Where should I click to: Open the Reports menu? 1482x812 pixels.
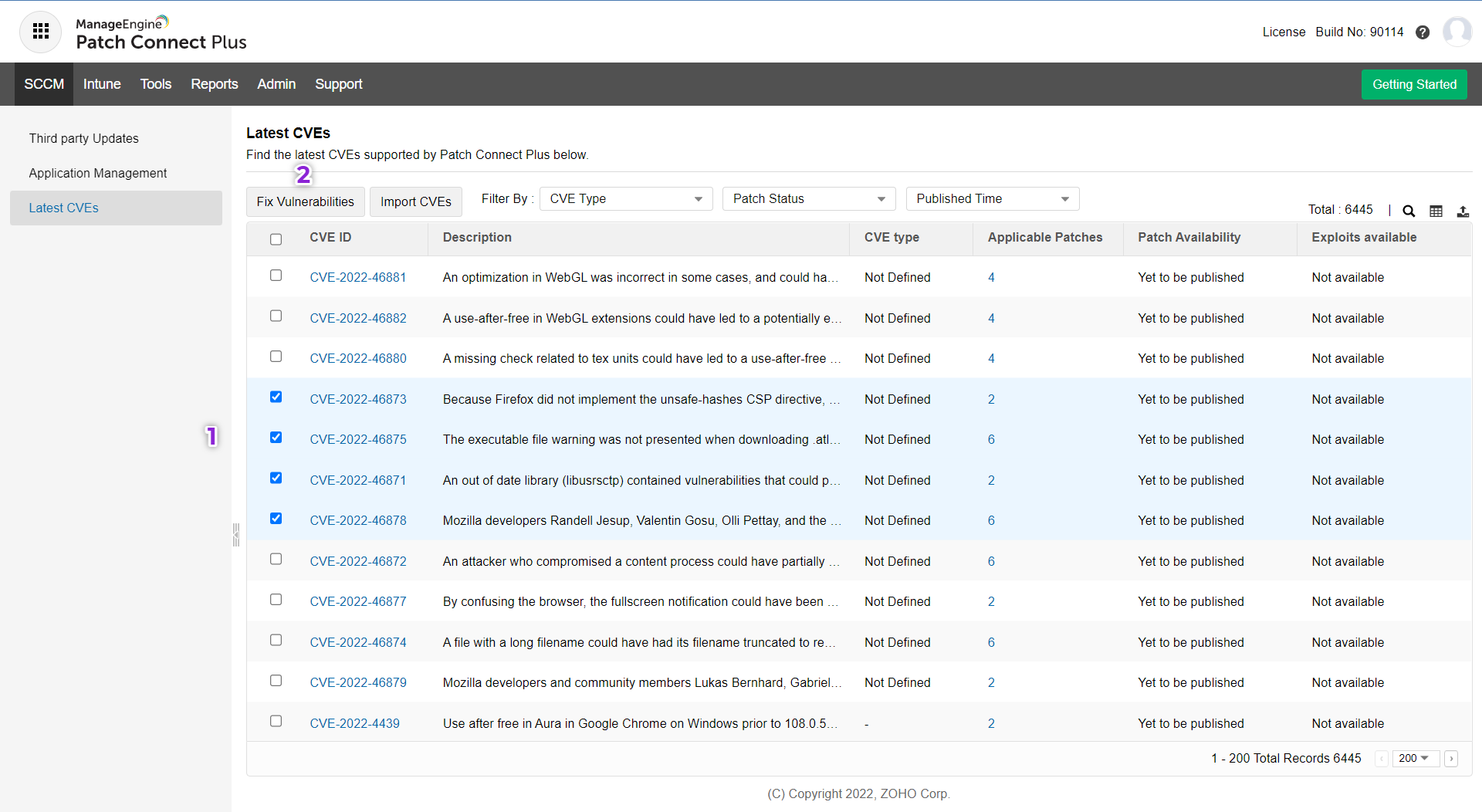pyautogui.click(x=215, y=84)
